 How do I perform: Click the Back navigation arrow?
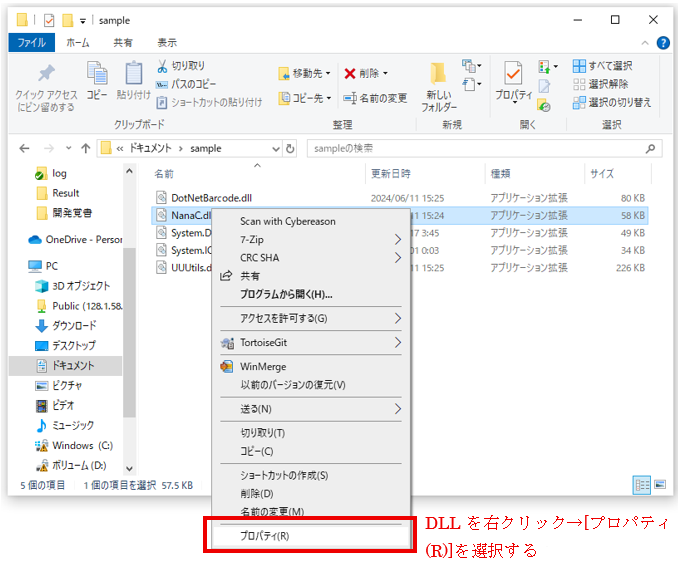24,149
